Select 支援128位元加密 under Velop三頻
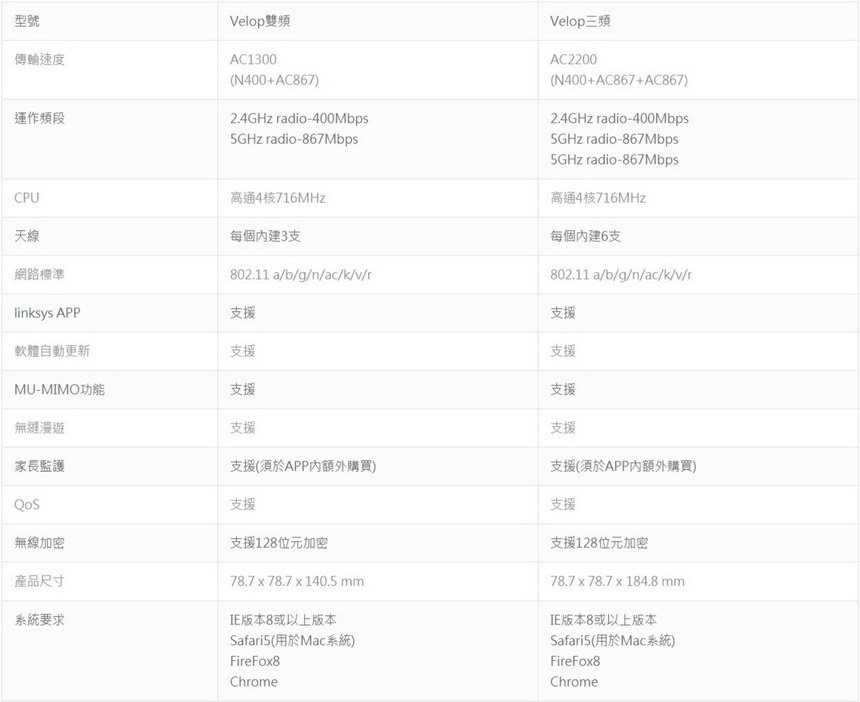The height and width of the screenshot is (702, 860). click(599, 543)
